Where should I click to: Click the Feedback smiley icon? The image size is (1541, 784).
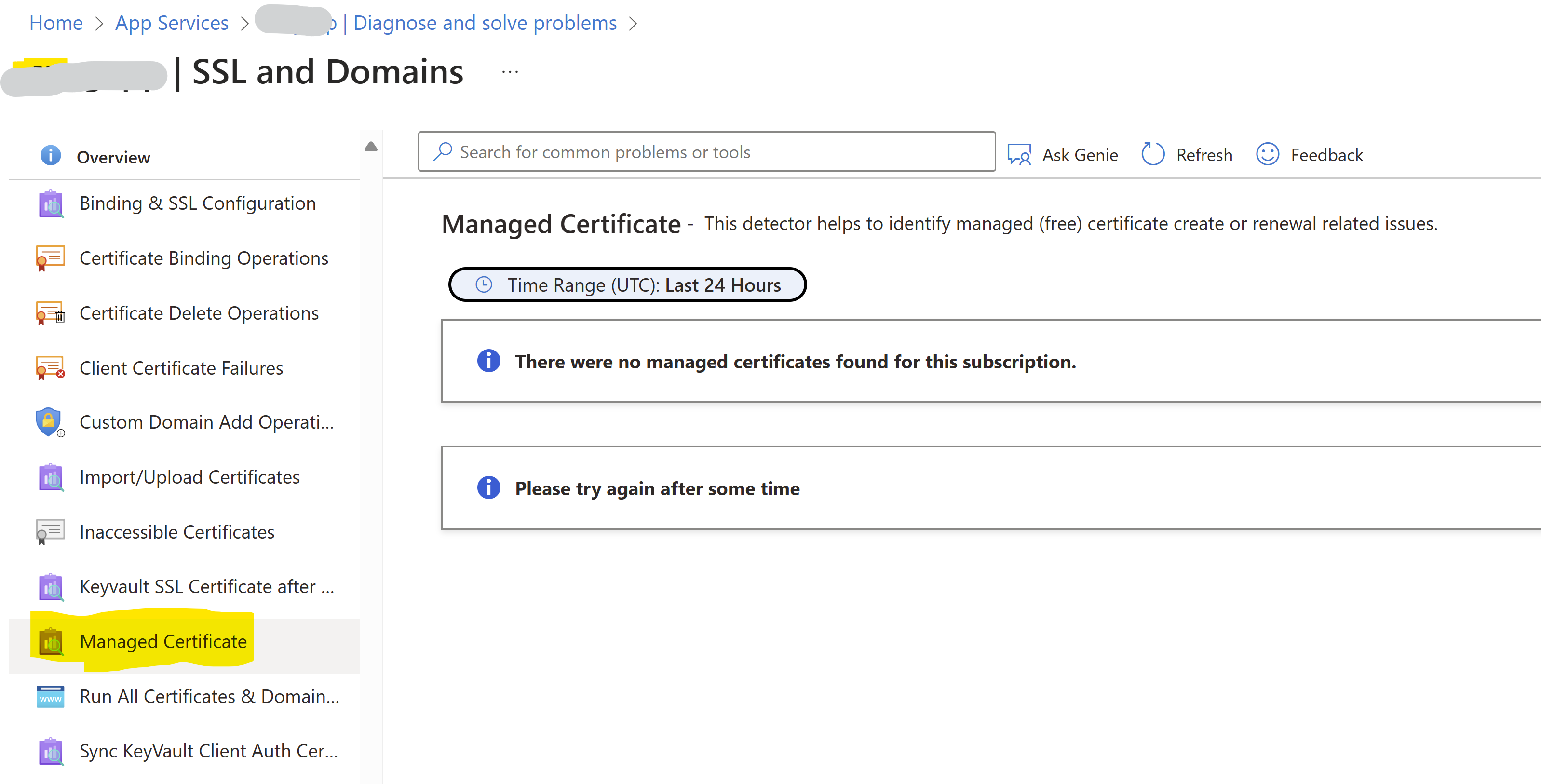point(1267,154)
